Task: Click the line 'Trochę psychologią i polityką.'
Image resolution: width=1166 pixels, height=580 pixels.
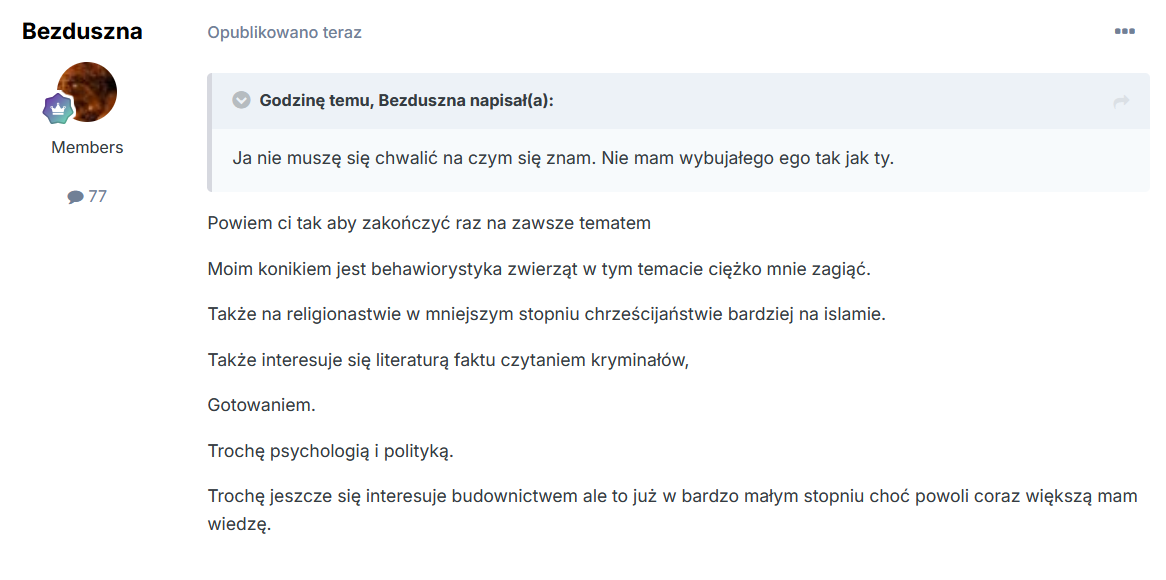Action: (x=330, y=451)
